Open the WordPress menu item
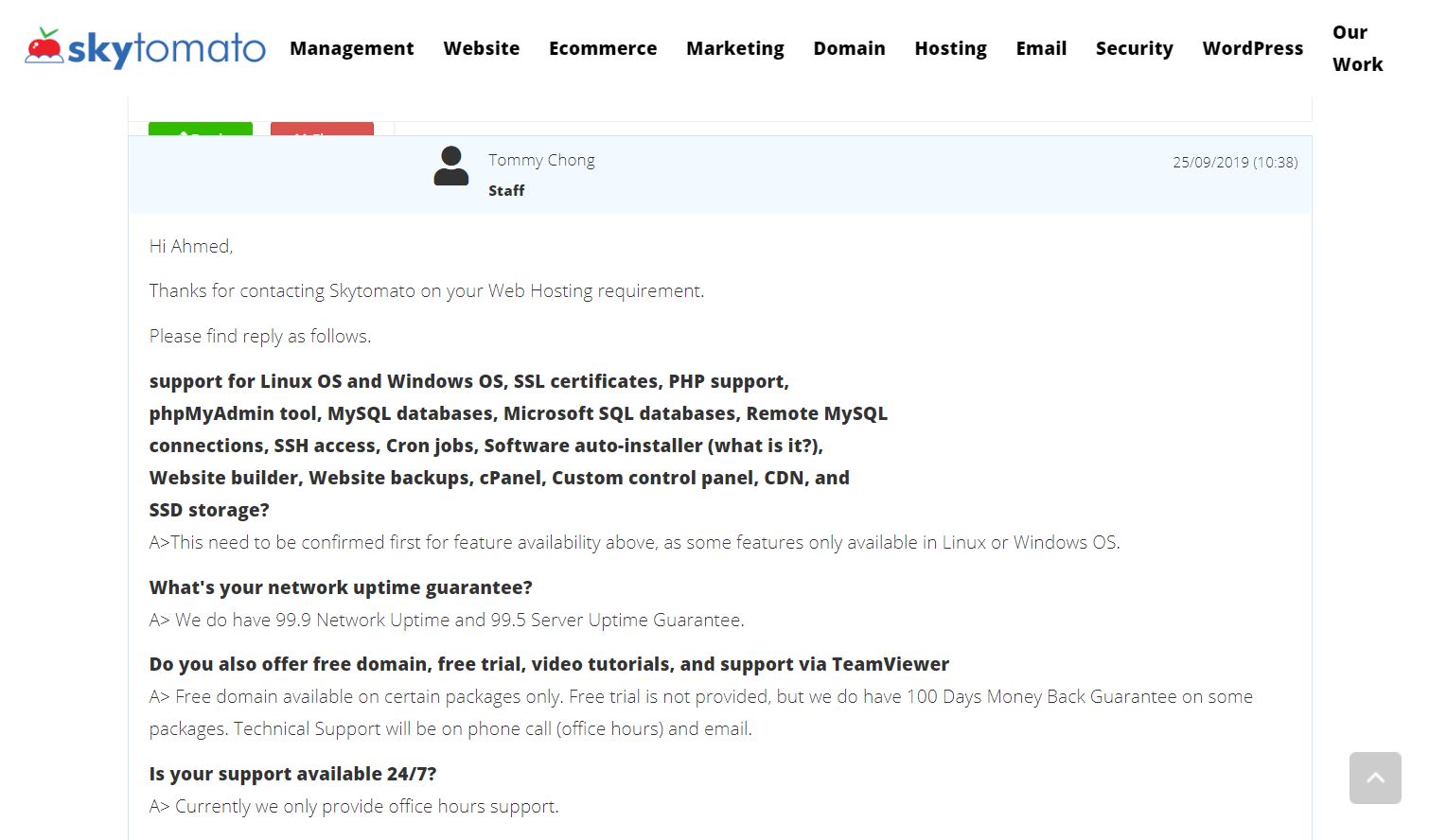 [x=1253, y=48]
